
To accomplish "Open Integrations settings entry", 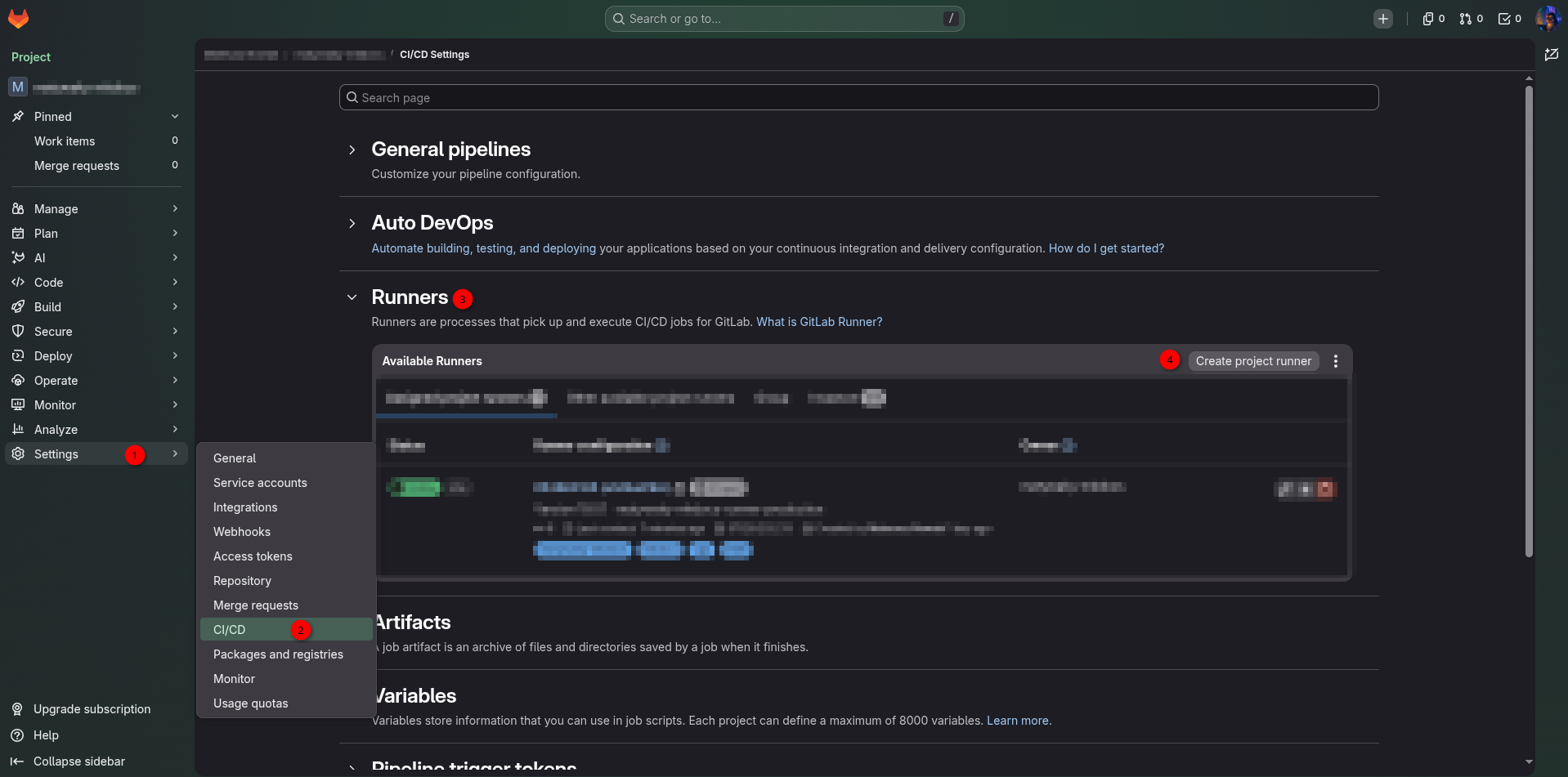I will point(286,507).
